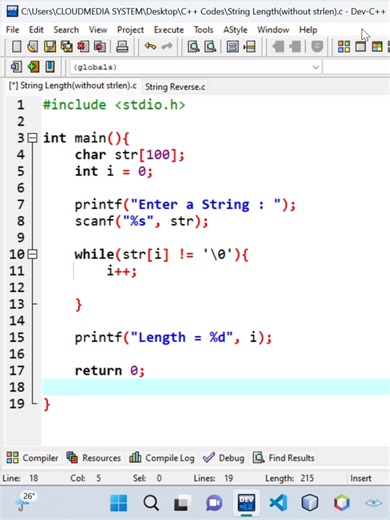Viewport: 390px width, 520px height.
Task: Open the AStyle menu
Action: (x=235, y=30)
